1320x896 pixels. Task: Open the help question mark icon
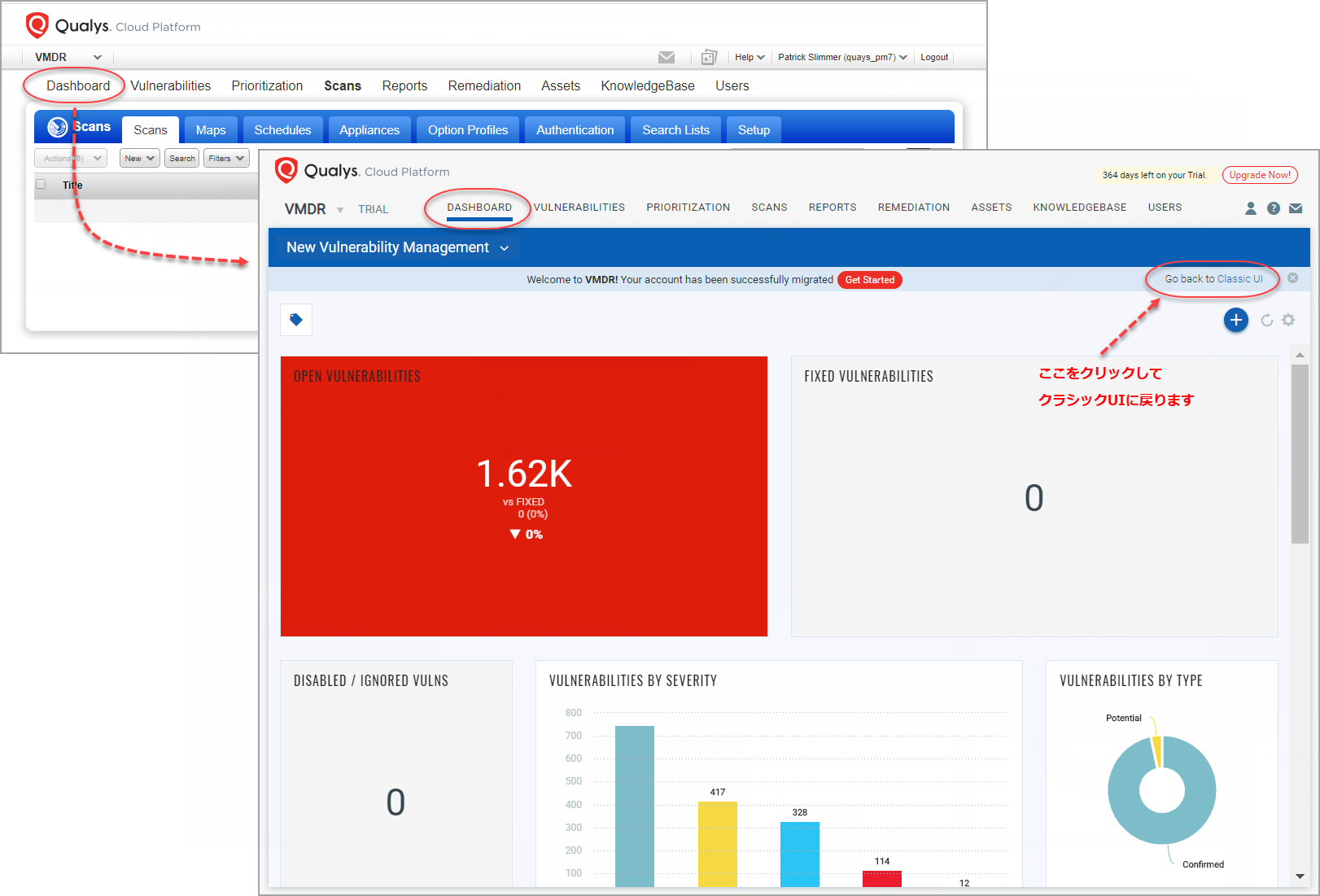(1274, 208)
